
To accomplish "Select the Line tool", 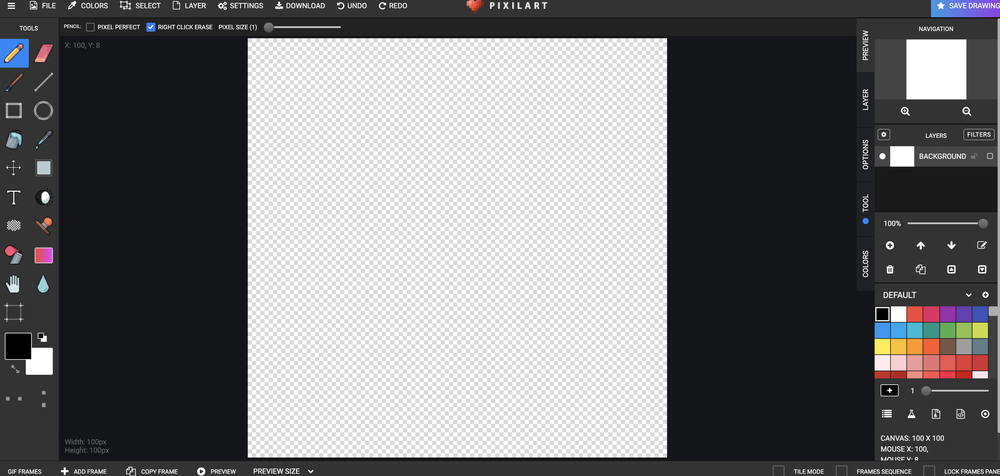I will (43, 82).
